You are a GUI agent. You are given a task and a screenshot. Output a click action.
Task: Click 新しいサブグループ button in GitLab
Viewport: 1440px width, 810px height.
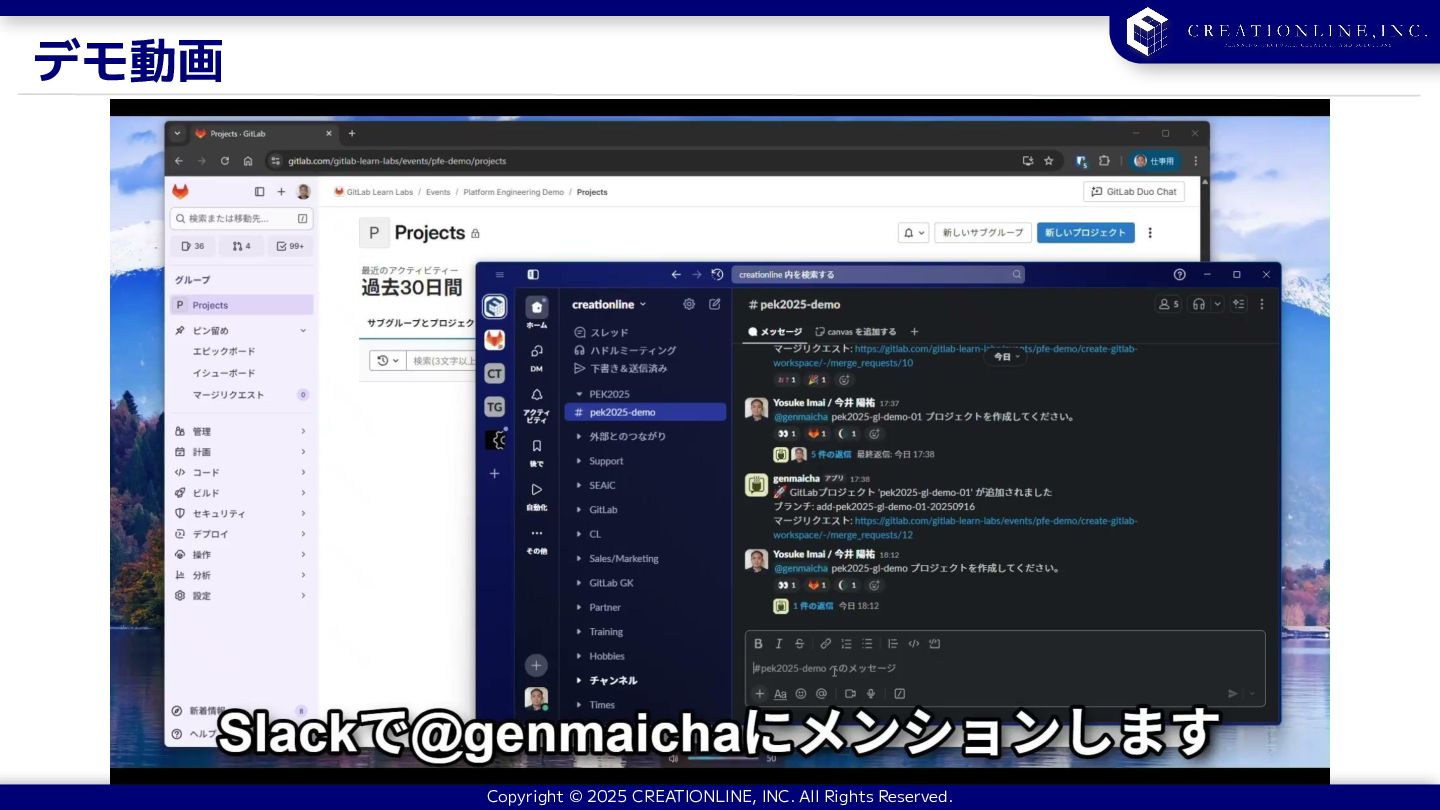(983, 232)
